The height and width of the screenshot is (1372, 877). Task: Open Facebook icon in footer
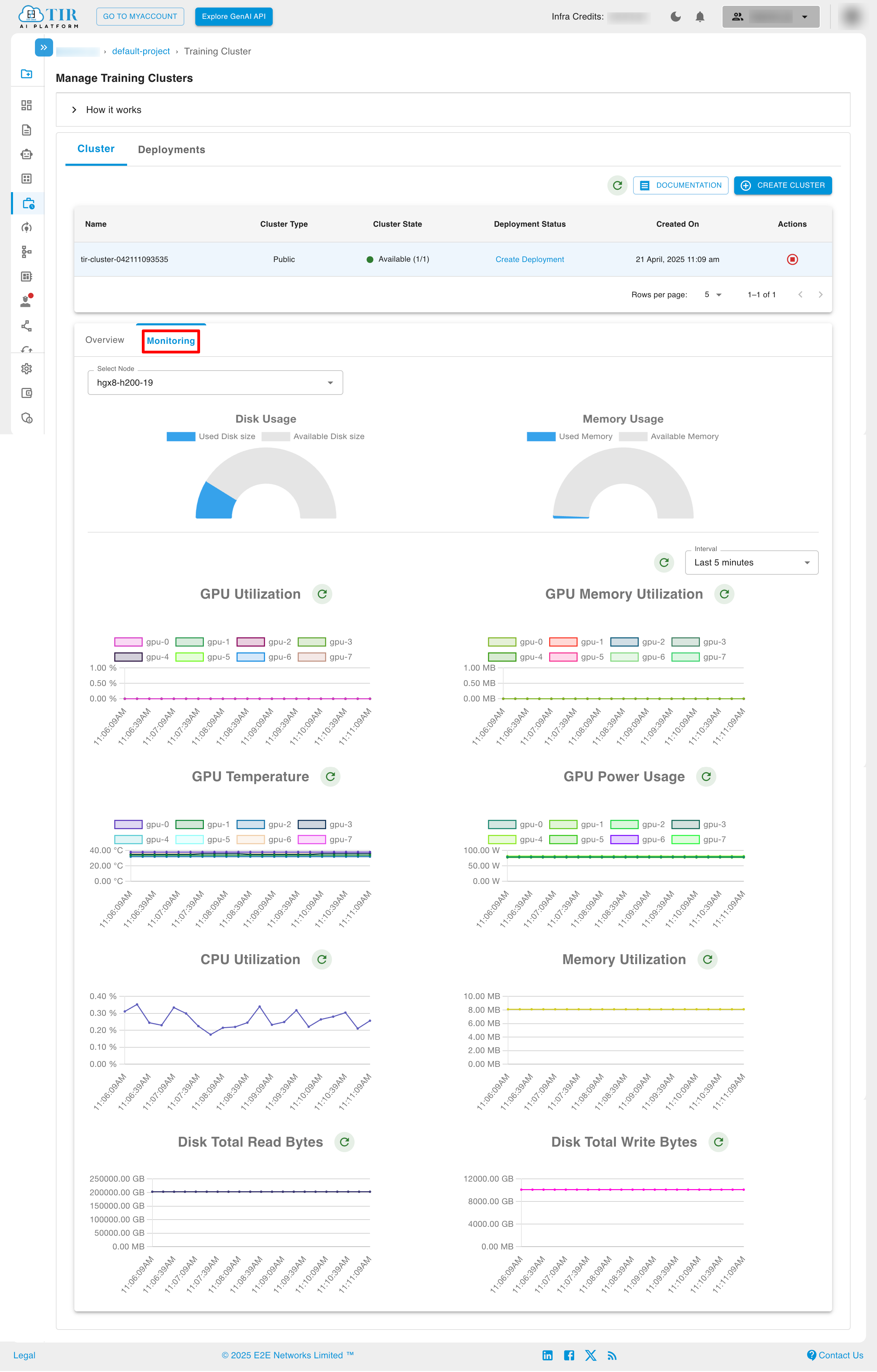click(569, 1356)
